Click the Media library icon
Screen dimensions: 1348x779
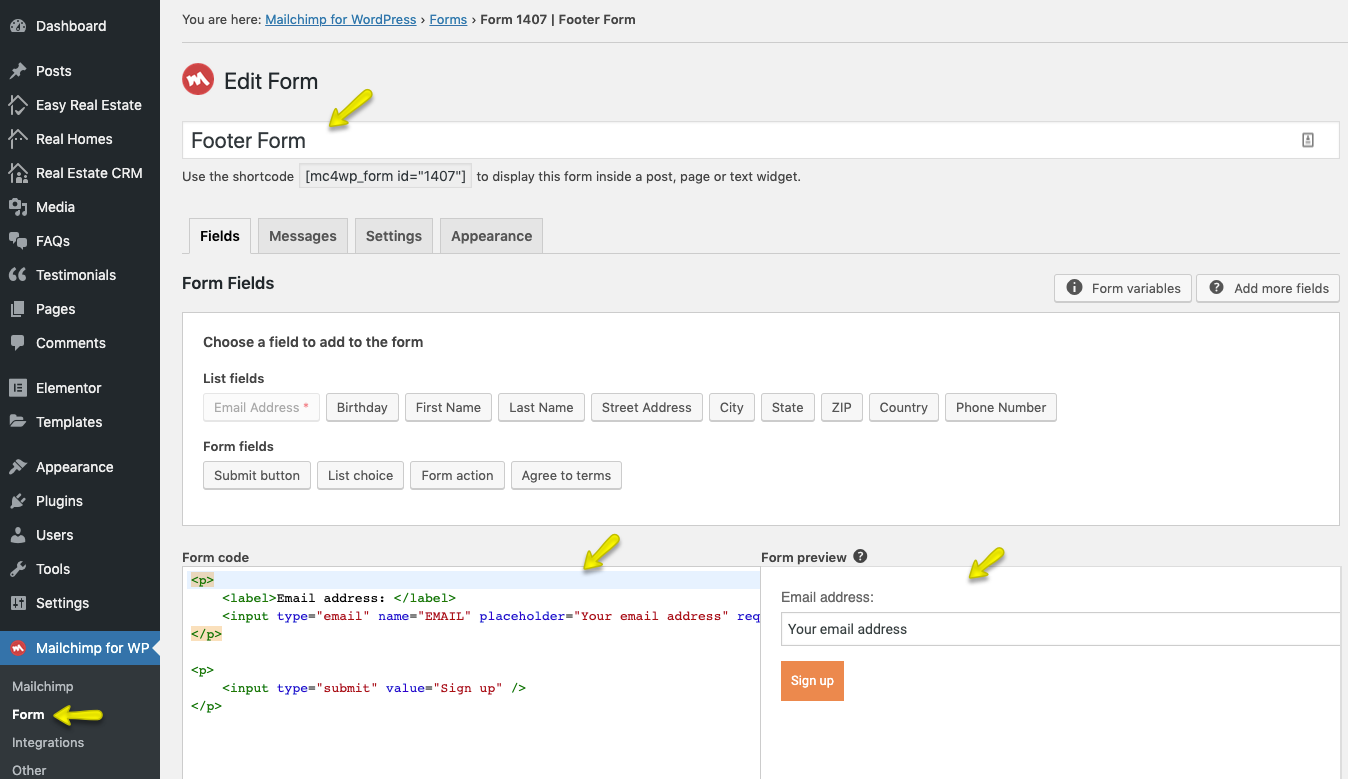18,207
